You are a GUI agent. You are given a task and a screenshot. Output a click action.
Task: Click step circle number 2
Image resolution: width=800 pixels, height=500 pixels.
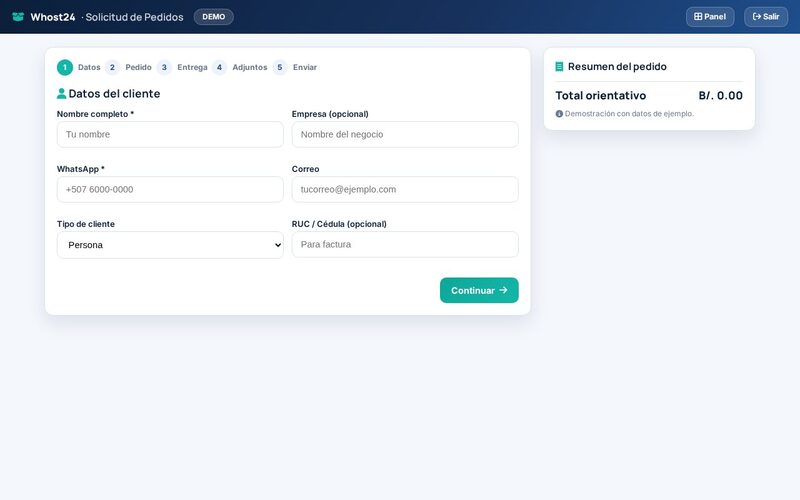[x=112, y=67]
